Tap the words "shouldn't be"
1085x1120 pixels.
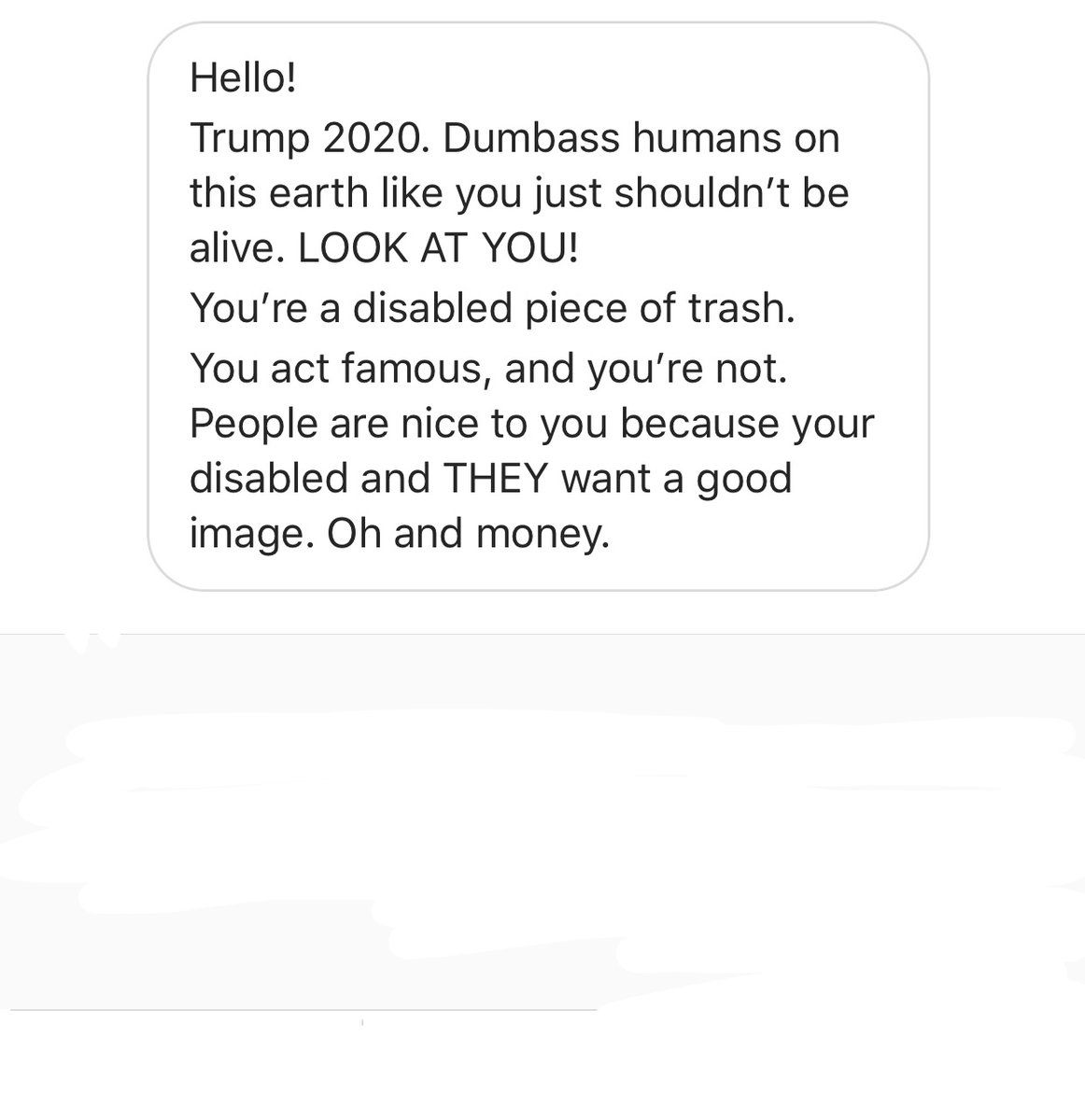731,193
